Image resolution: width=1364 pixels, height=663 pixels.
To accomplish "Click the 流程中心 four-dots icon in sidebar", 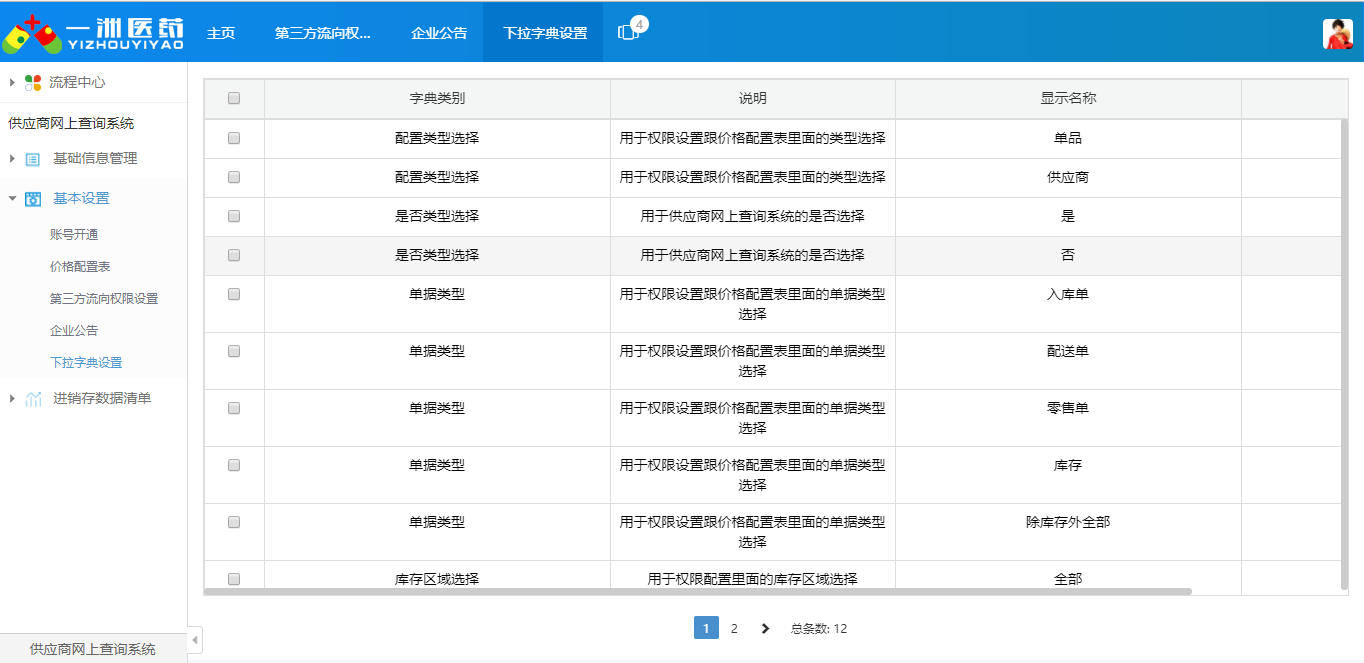I will coord(32,82).
